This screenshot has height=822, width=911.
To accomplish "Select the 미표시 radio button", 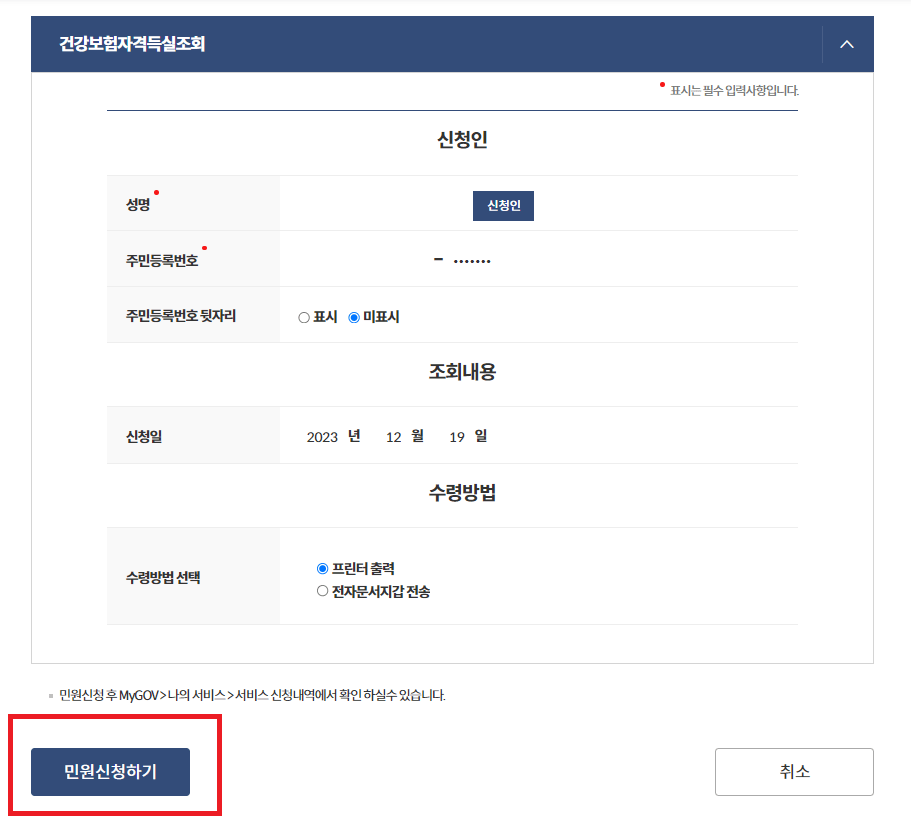I will [355, 317].
